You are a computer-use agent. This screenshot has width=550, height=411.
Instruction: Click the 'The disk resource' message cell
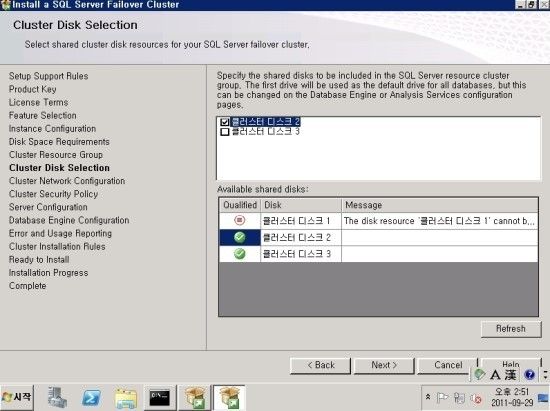(x=439, y=221)
